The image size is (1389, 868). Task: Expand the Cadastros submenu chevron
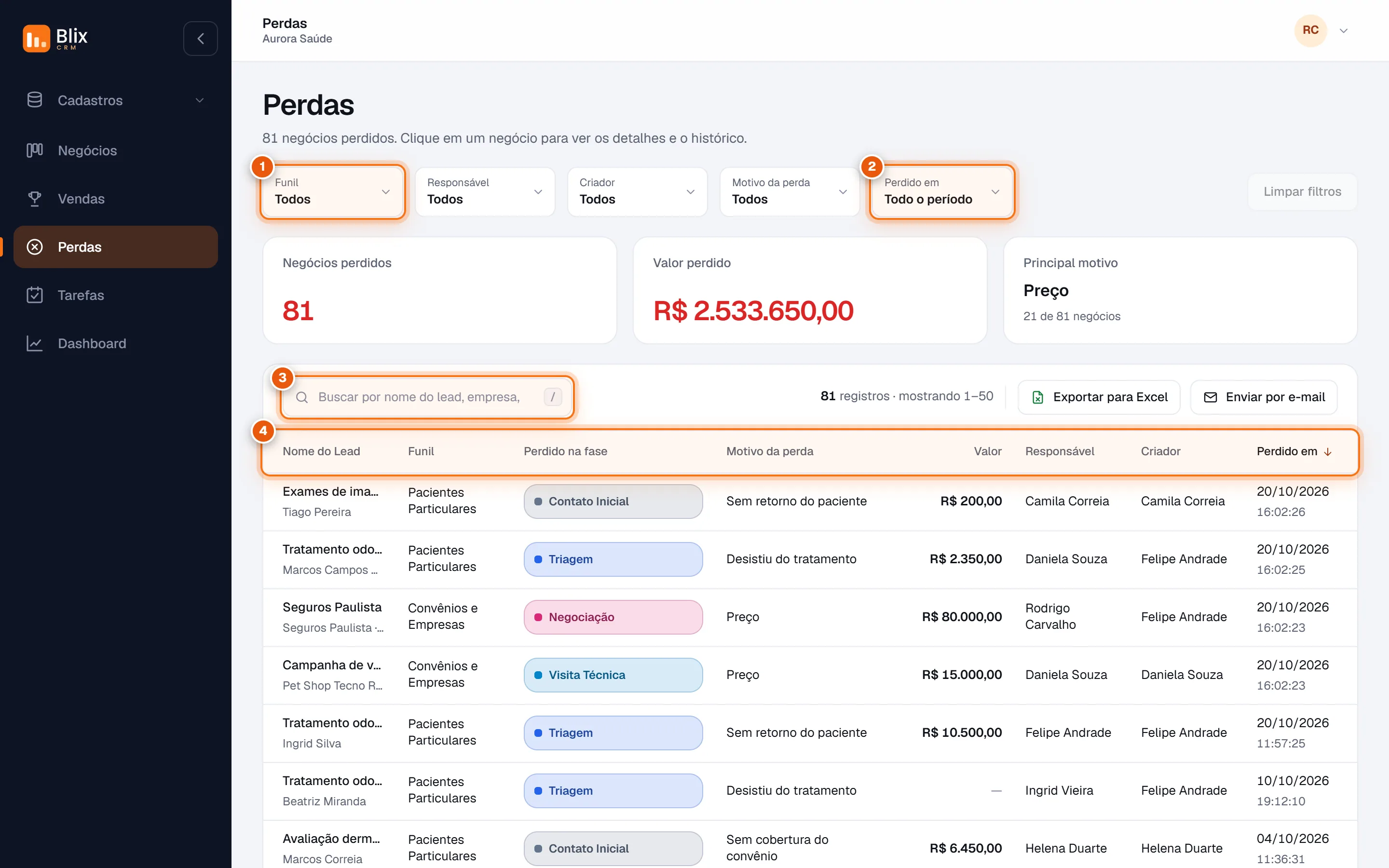200,100
